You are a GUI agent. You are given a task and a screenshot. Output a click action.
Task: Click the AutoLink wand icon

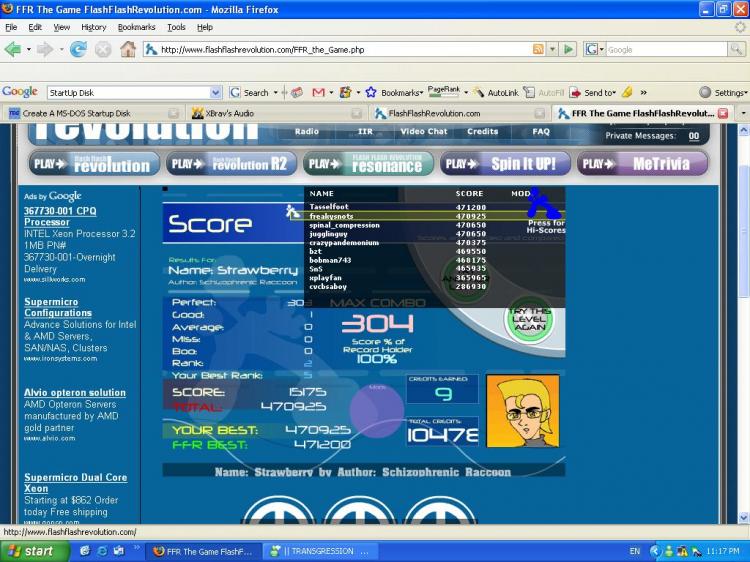click(x=479, y=92)
